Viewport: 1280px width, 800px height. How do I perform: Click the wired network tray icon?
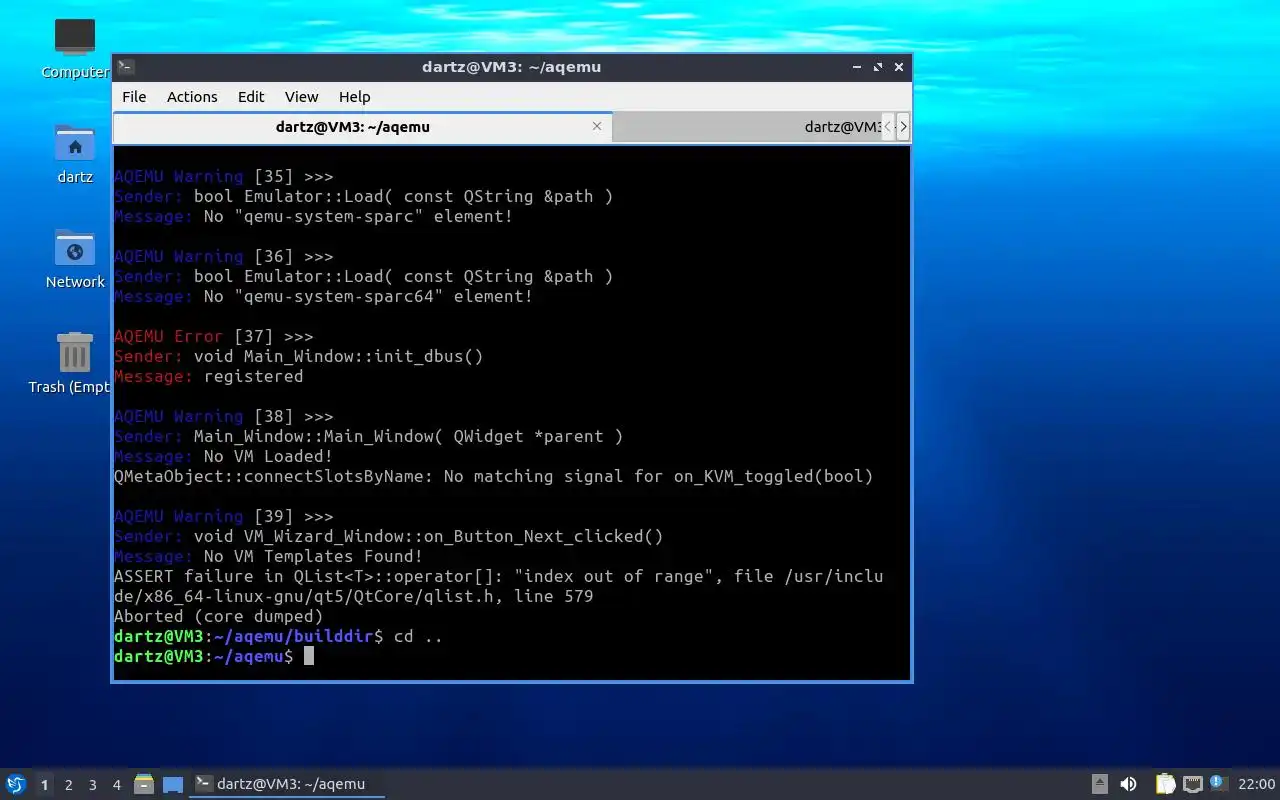[x=1192, y=784]
